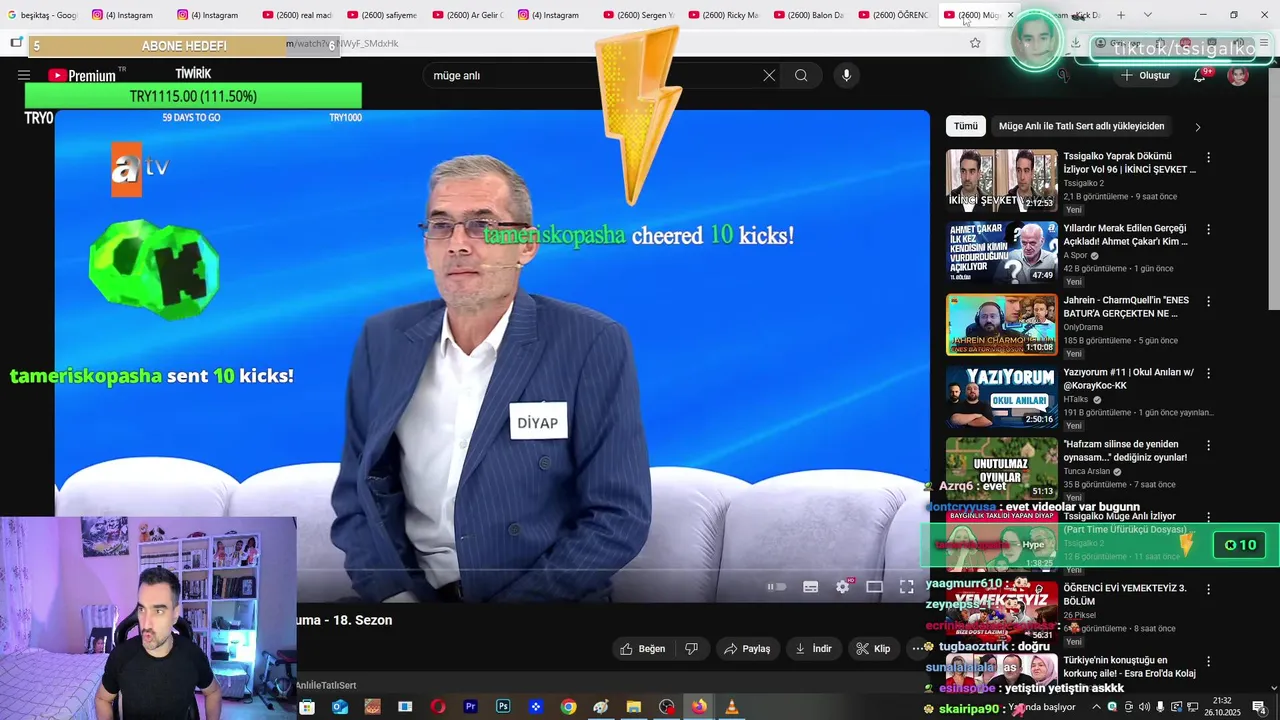The height and width of the screenshot is (720, 1280).
Task: Open player settings gear
Action: (x=843, y=587)
